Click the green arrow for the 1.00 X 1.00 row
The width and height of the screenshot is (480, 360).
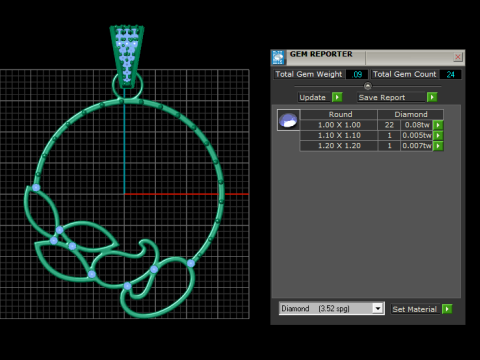click(x=438, y=125)
